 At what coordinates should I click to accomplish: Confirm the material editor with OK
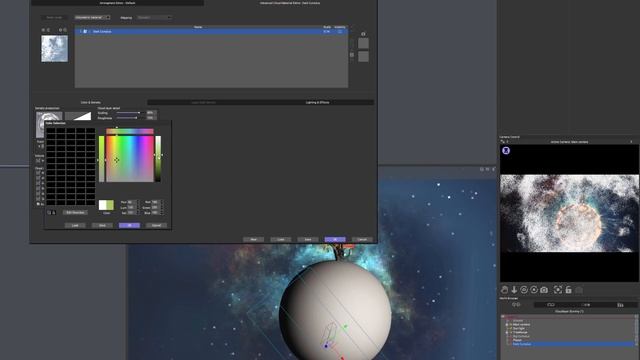click(x=335, y=240)
